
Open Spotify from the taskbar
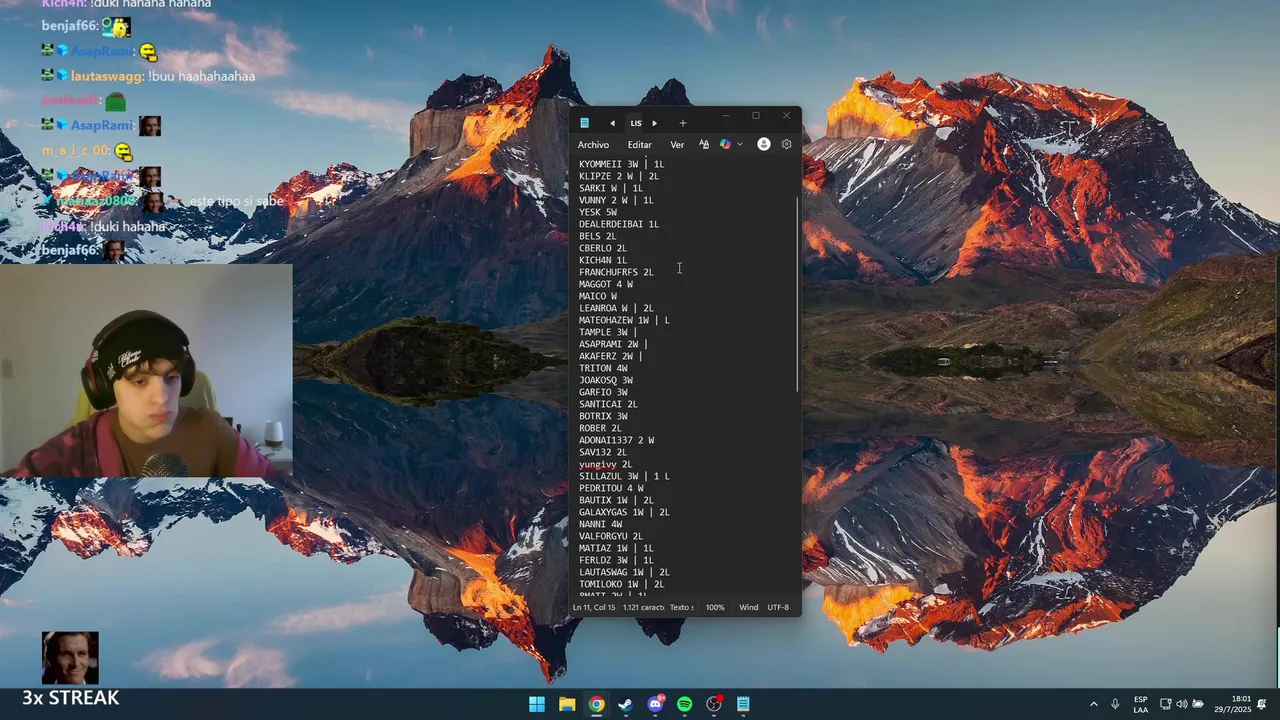pyautogui.click(x=684, y=704)
